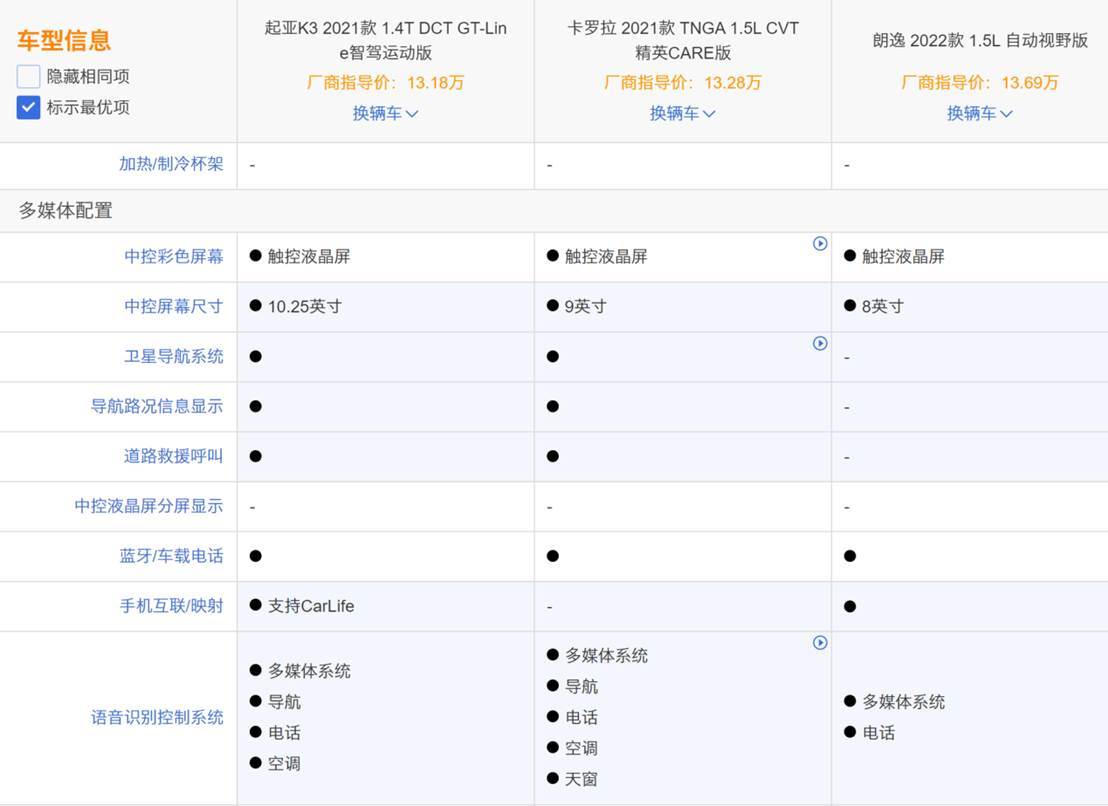
Task: Click the 多媒体配置 section header
Action: (x=66, y=211)
